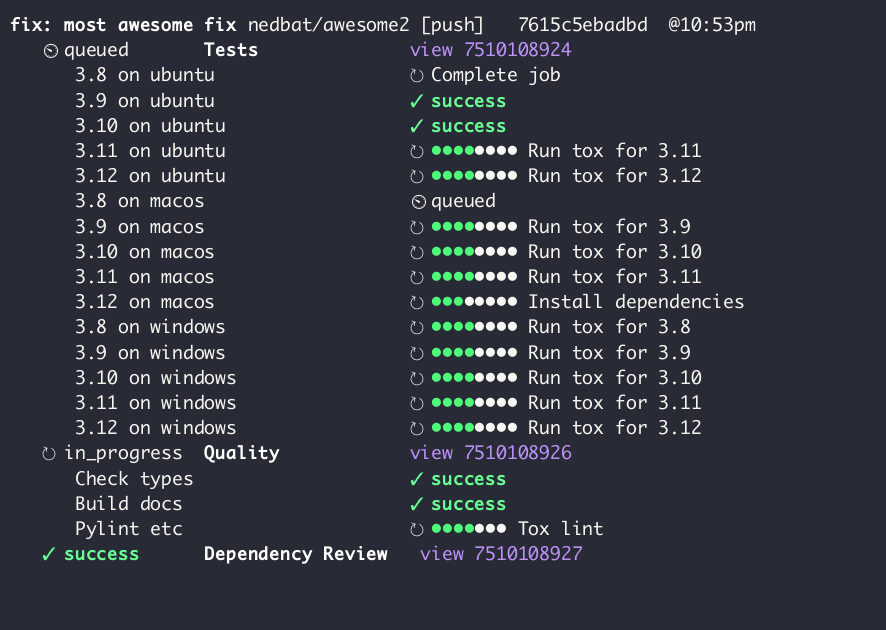Click the green checkmark for 3.10 on ubuntu
This screenshot has height=630, width=886.
(x=417, y=126)
